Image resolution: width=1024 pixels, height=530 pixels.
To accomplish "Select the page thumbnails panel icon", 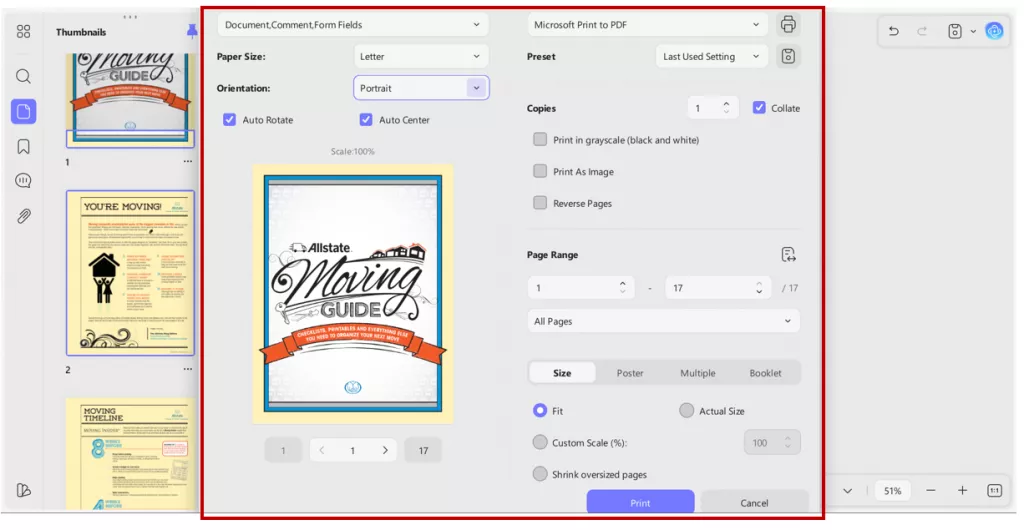I will tap(24, 112).
